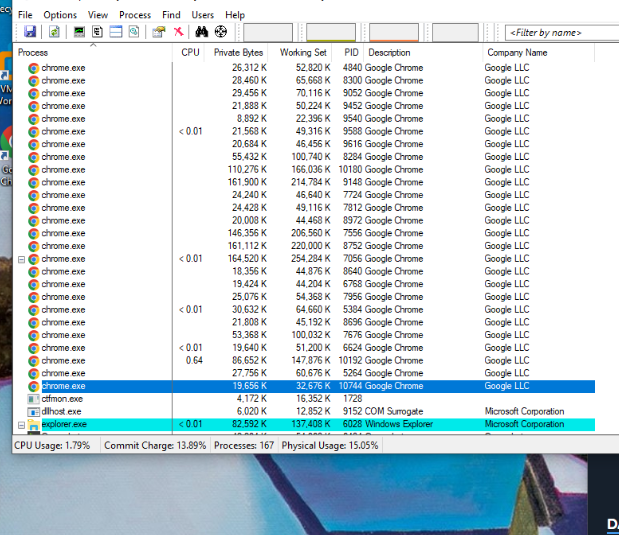Screen dimensions: 619x535
Task: Click the Filter by name input box
Action: 562,32
